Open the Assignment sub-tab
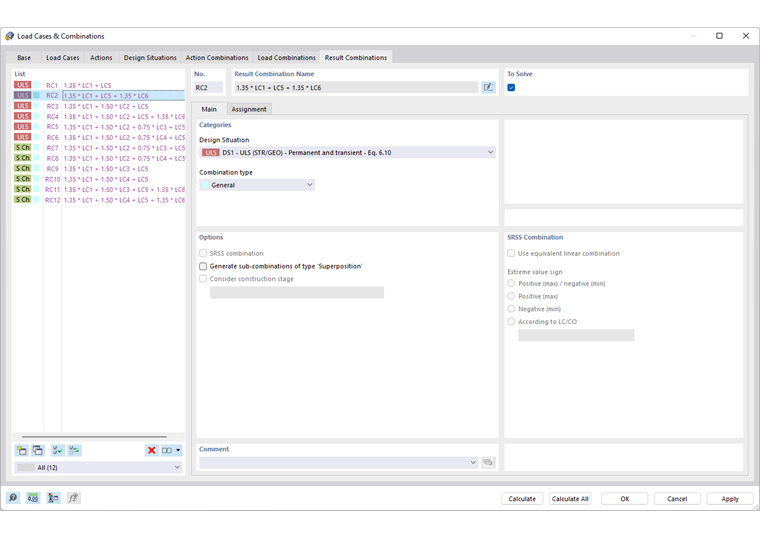This screenshot has width=760, height=539. 249,109
